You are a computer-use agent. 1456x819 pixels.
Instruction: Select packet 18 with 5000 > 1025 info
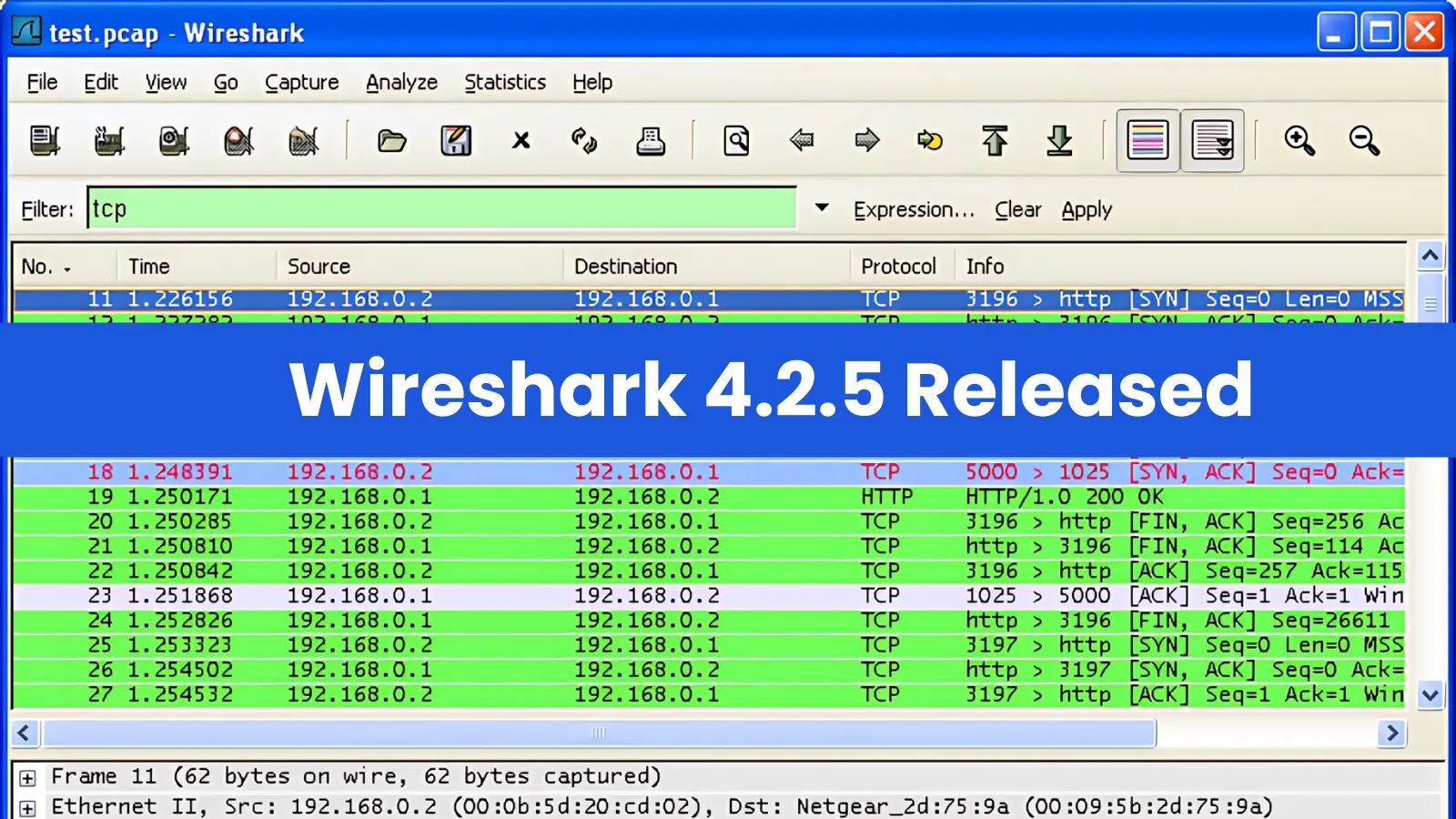pyautogui.click(x=710, y=472)
